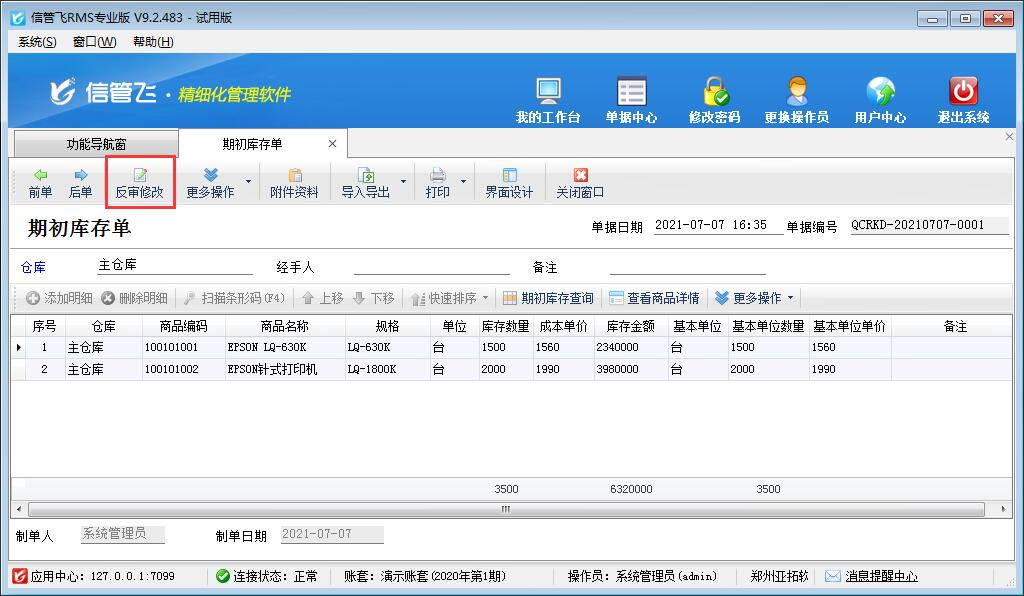Open 附件资料 attachments
Image resolution: width=1024 pixels, height=596 pixels.
[294, 182]
